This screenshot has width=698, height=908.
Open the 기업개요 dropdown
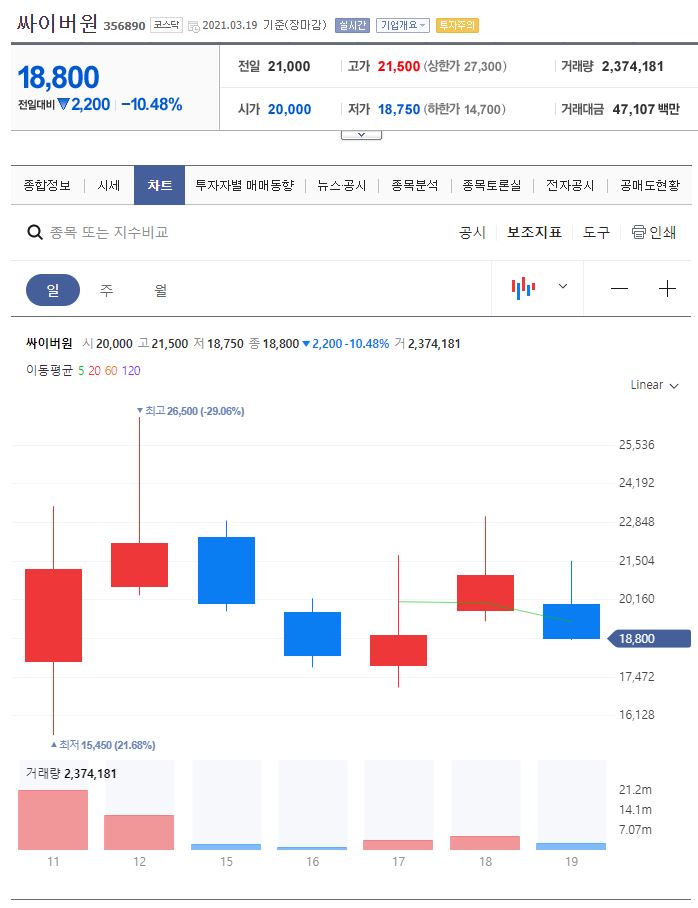coord(403,25)
